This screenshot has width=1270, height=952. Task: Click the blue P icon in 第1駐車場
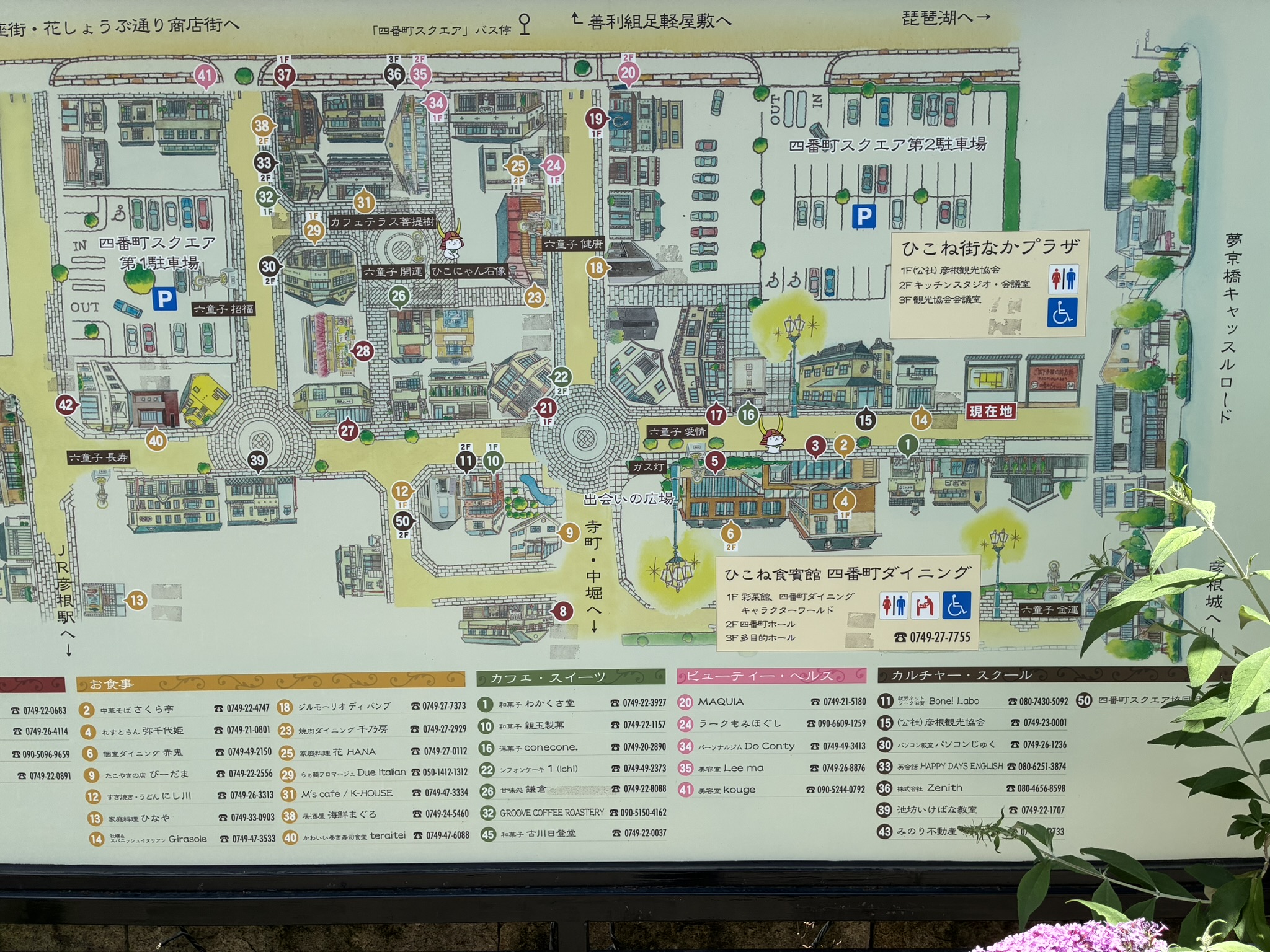click(165, 299)
